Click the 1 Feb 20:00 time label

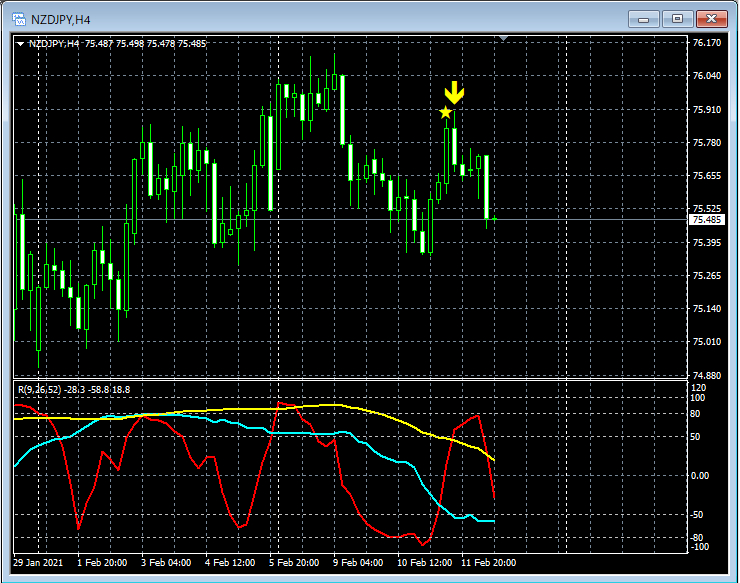pyautogui.click(x=102, y=563)
